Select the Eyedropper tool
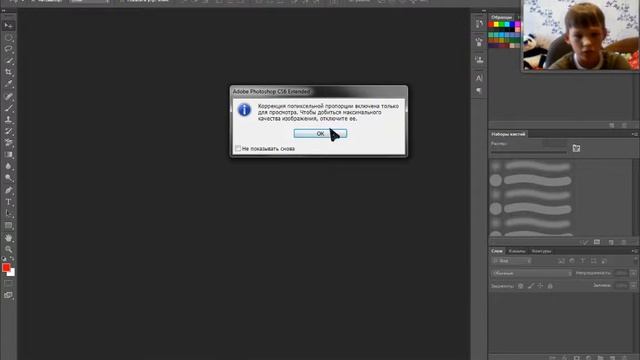The width and height of the screenshot is (640, 360). (x=8, y=84)
